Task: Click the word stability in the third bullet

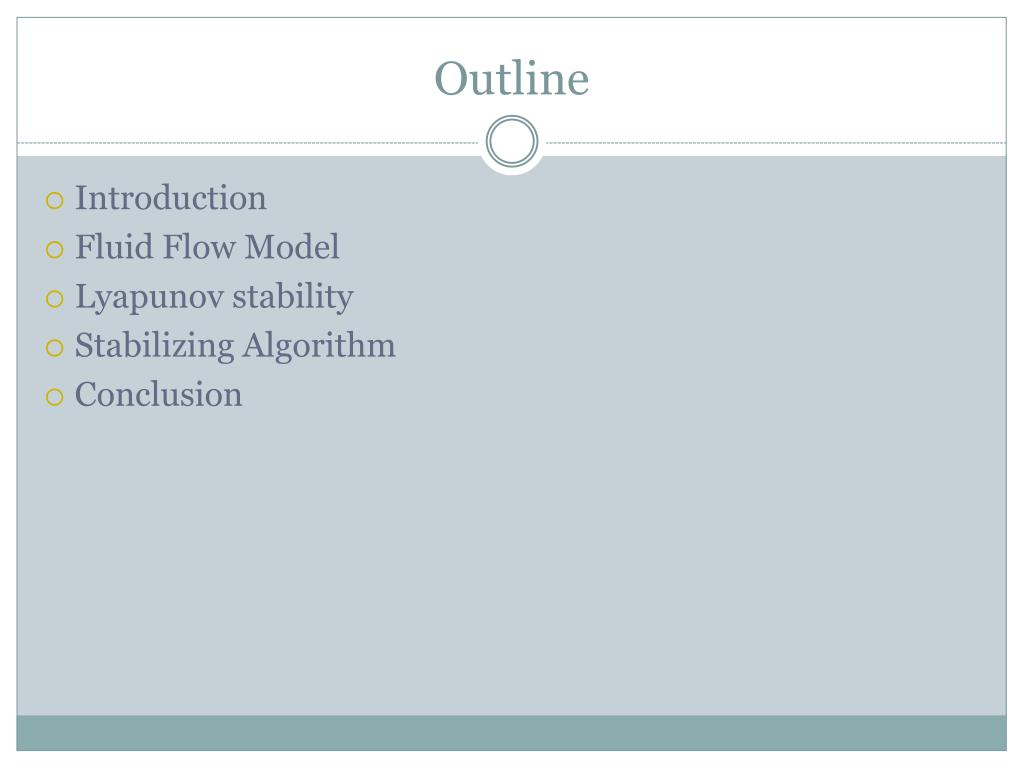Action: [x=293, y=297]
